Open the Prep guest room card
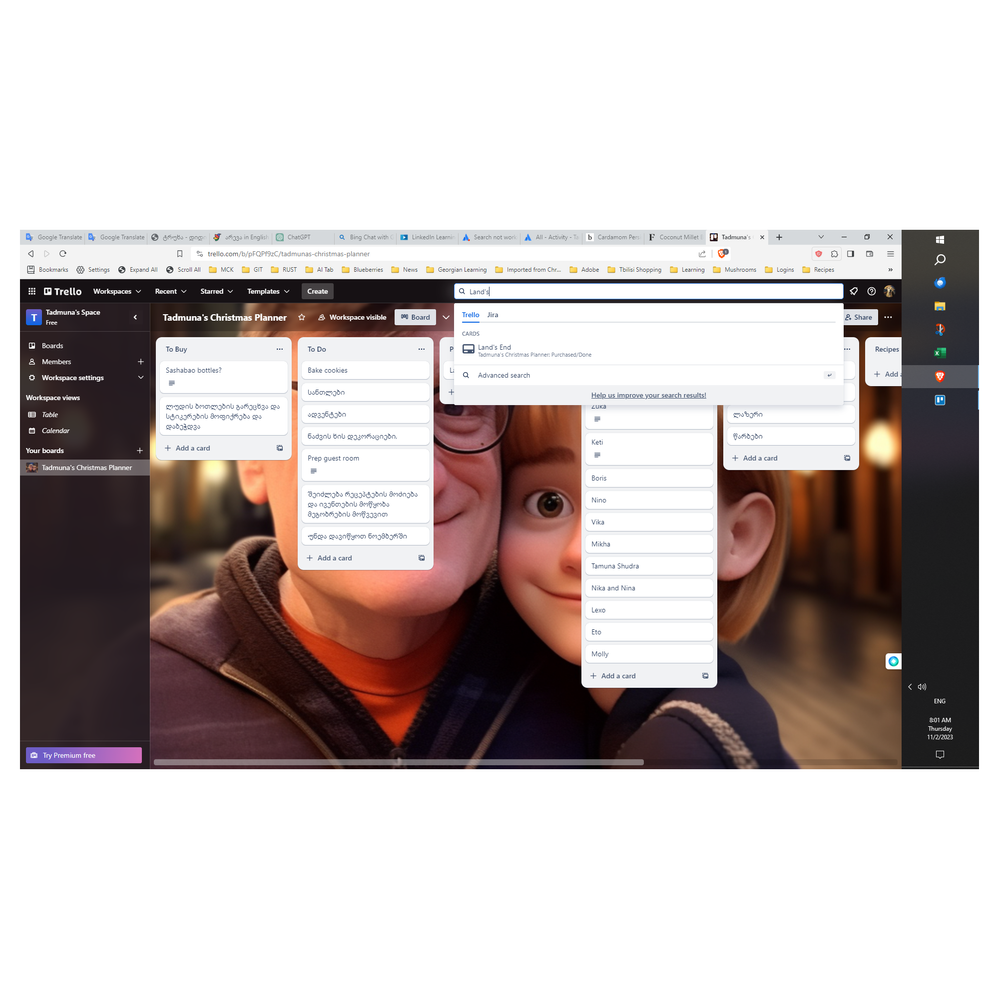The width and height of the screenshot is (999, 999). [364, 464]
